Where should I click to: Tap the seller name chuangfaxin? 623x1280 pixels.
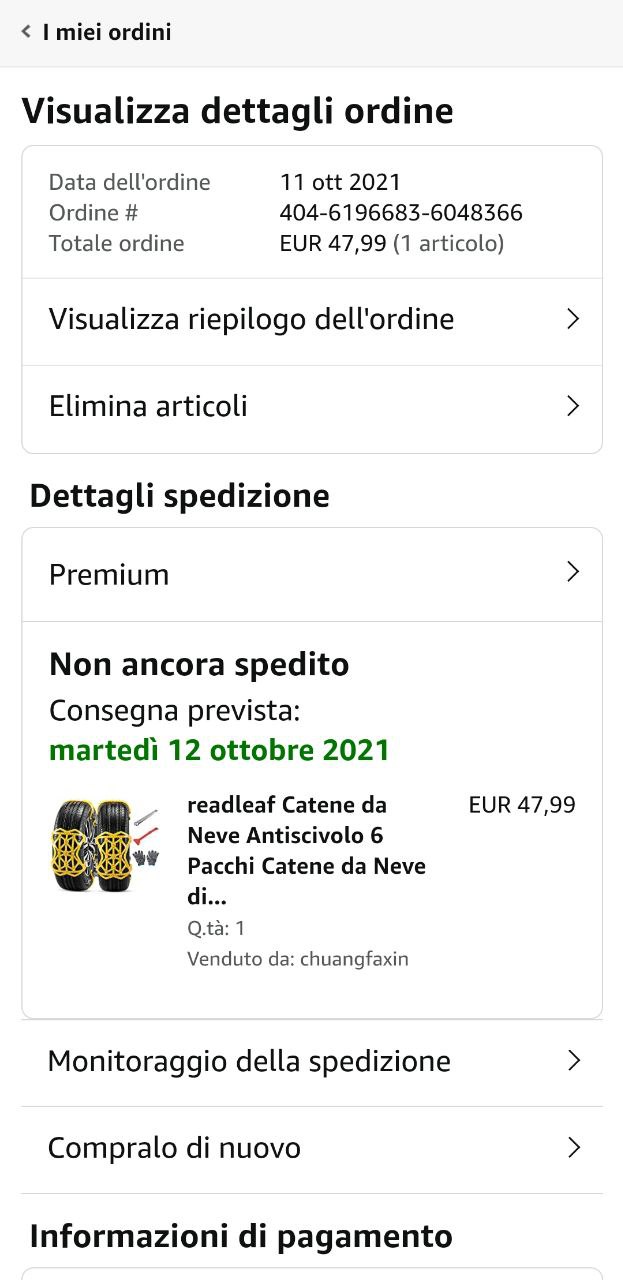(354, 959)
